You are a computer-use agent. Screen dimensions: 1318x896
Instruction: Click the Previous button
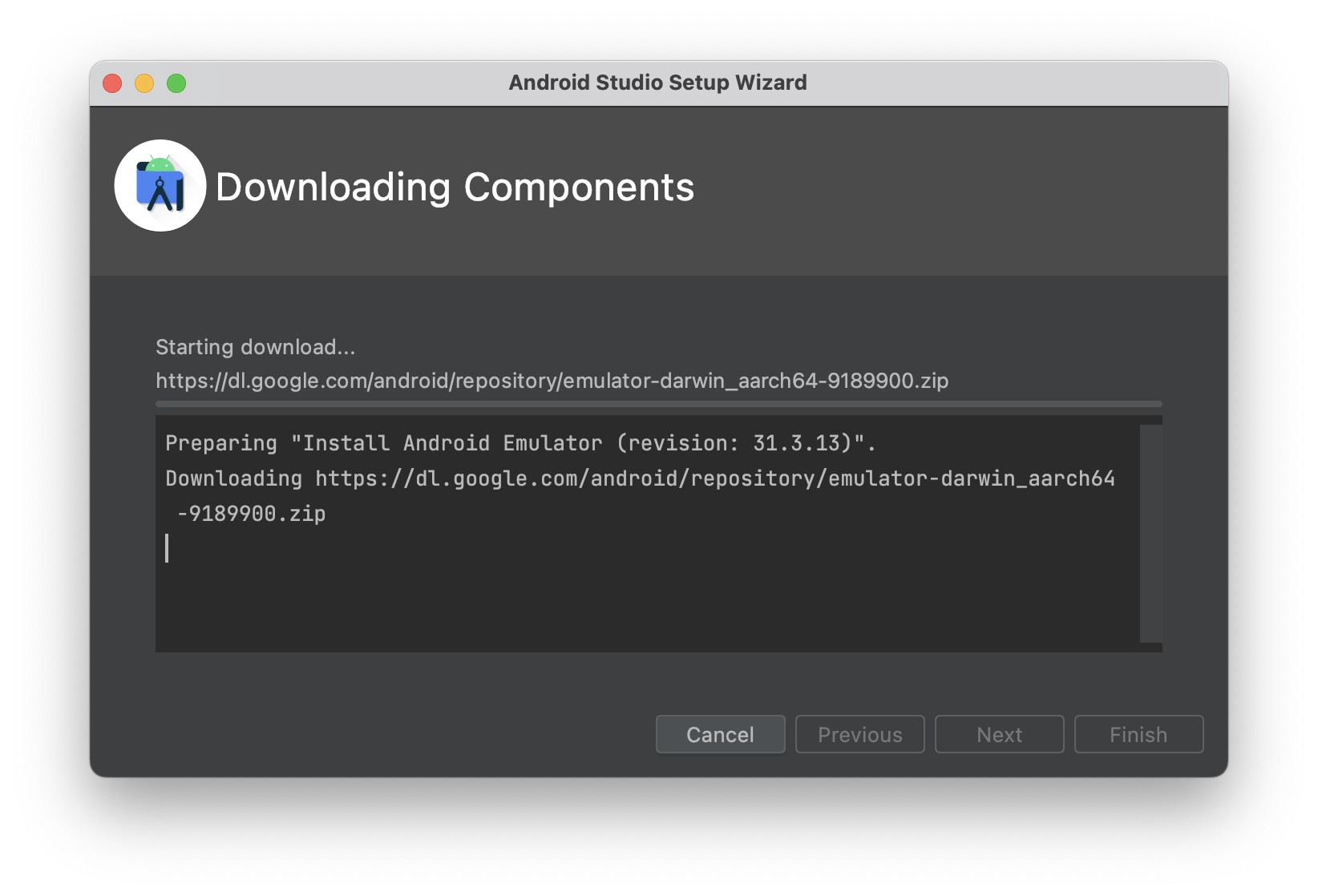(x=859, y=734)
